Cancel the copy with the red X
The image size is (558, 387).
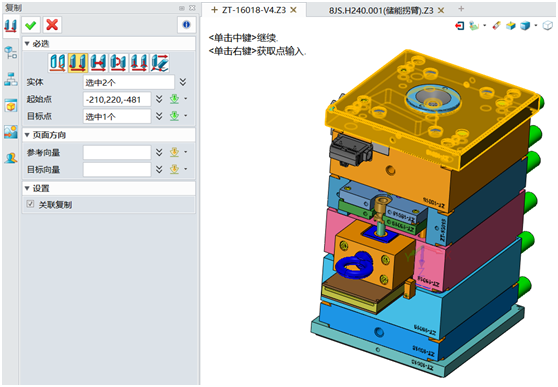52,25
